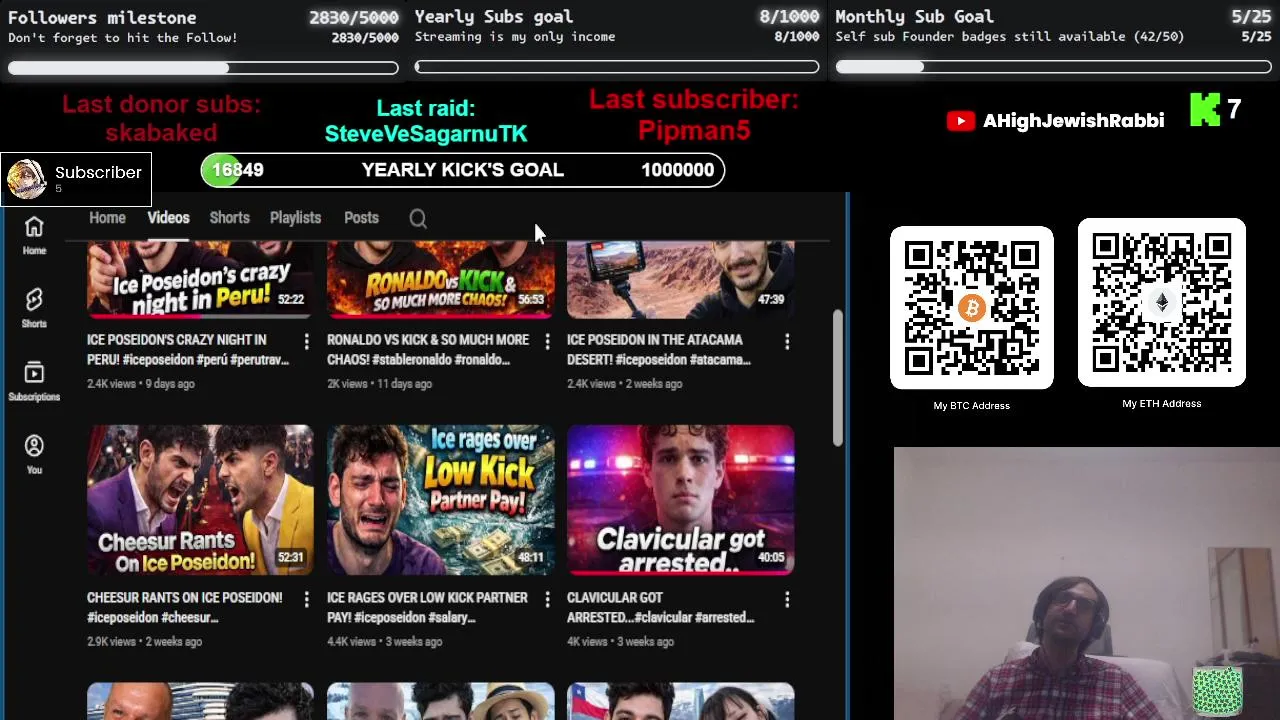Select the Videos tab
Viewport: 1280px width, 720px height.
tap(168, 217)
